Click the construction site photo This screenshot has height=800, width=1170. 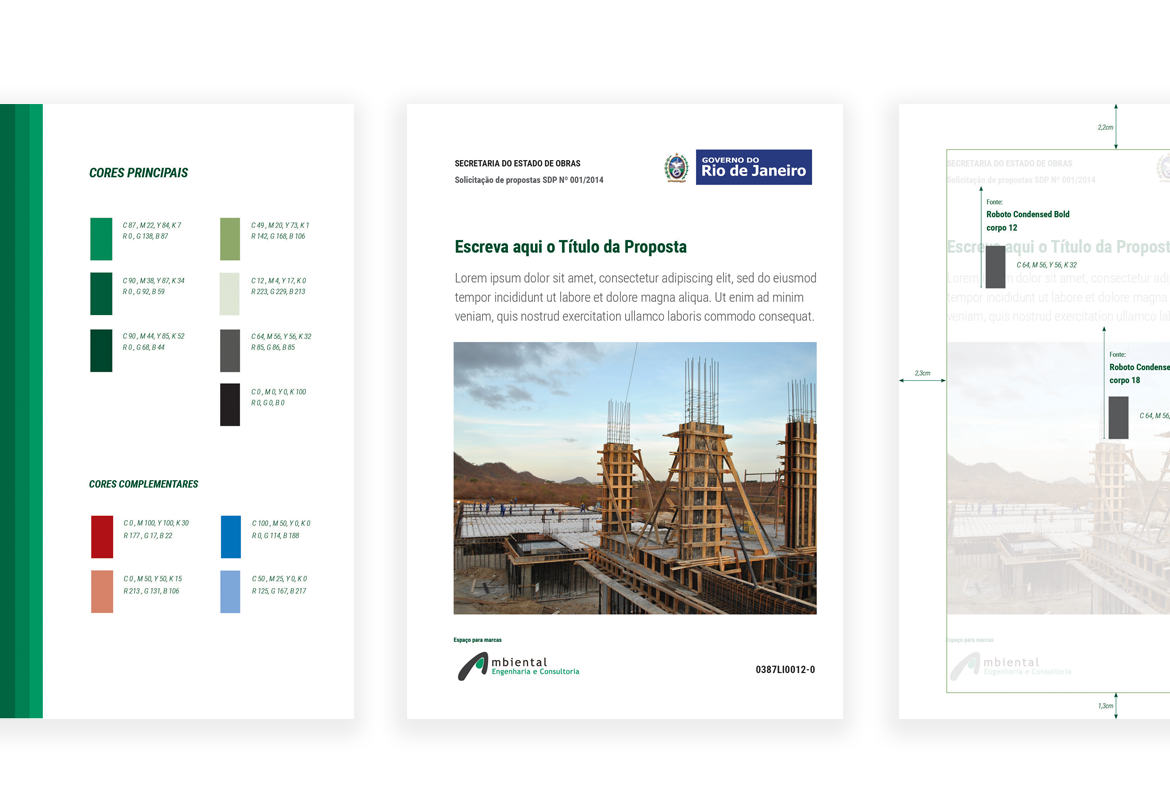click(635, 478)
